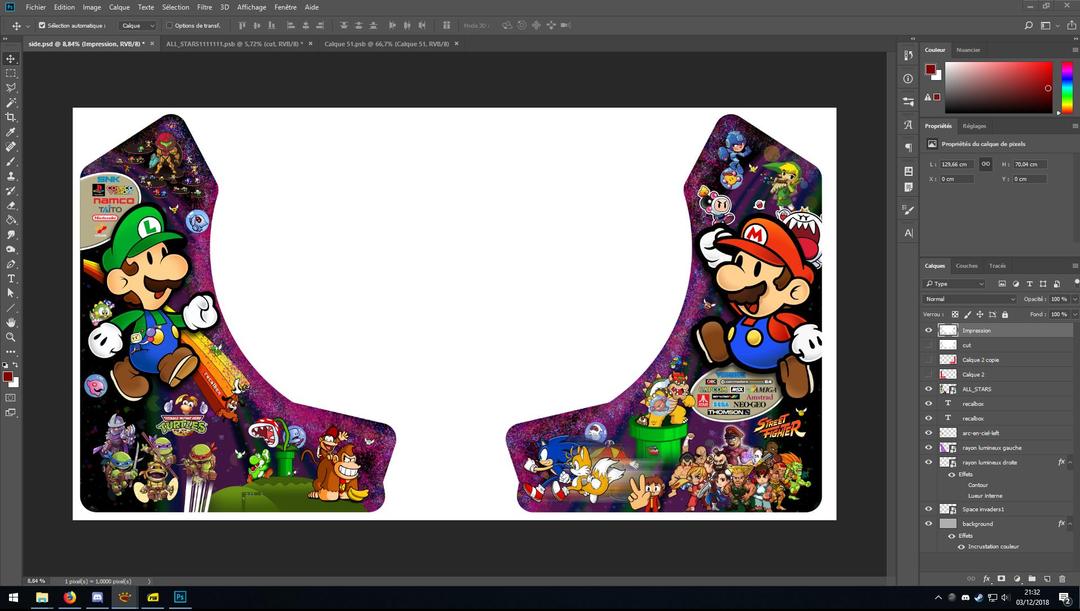Open the Opacité value dropdown
This screenshot has height=611, width=1080.
[1073, 299]
